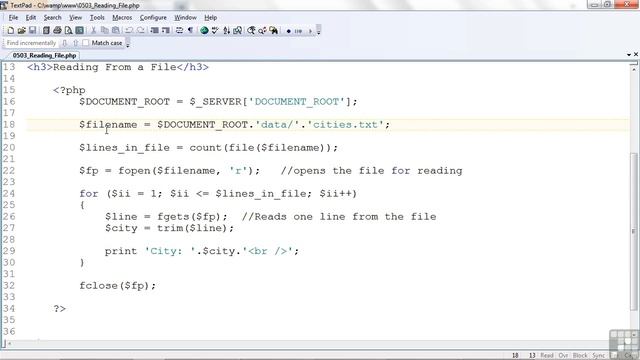Create a new document with toolbar icon

(x=11, y=31)
